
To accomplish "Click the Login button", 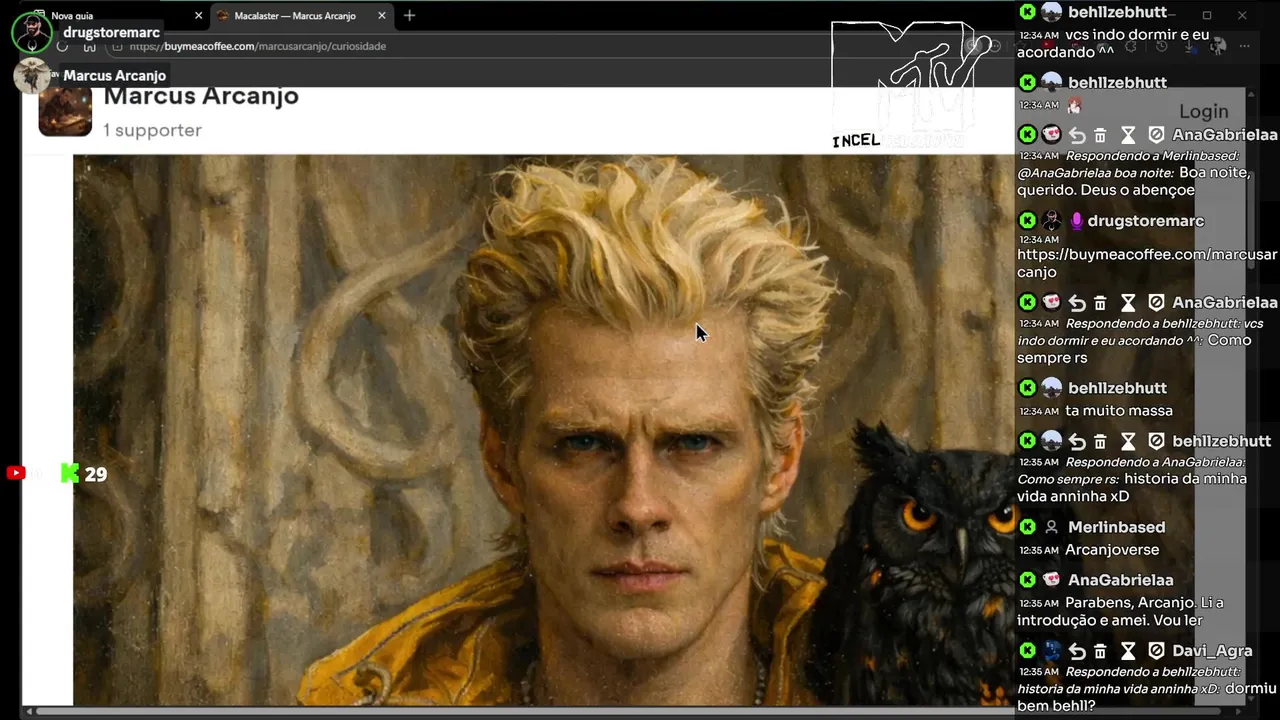I will click(x=1203, y=112).
